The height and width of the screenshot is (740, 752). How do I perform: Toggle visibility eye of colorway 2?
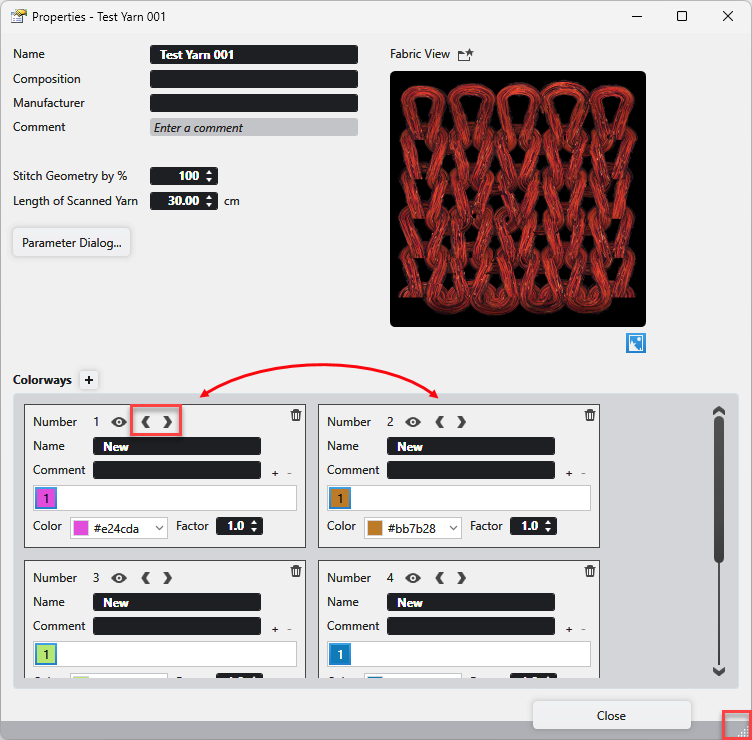coord(413,422)
